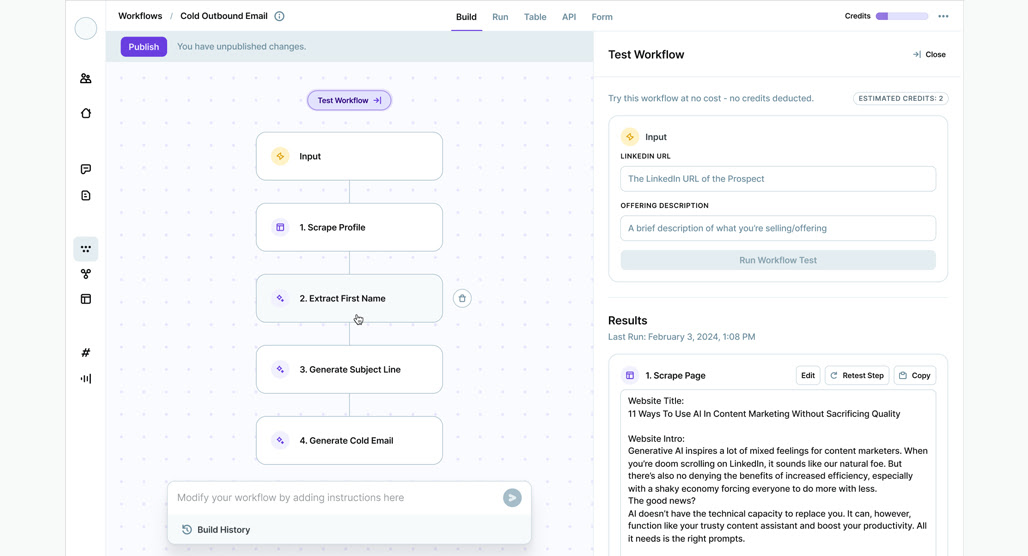Viewport: 1028px width, 556px height.
Task: Click the info icon beside Cold Outbound Email
Action: tap(279, 16)
